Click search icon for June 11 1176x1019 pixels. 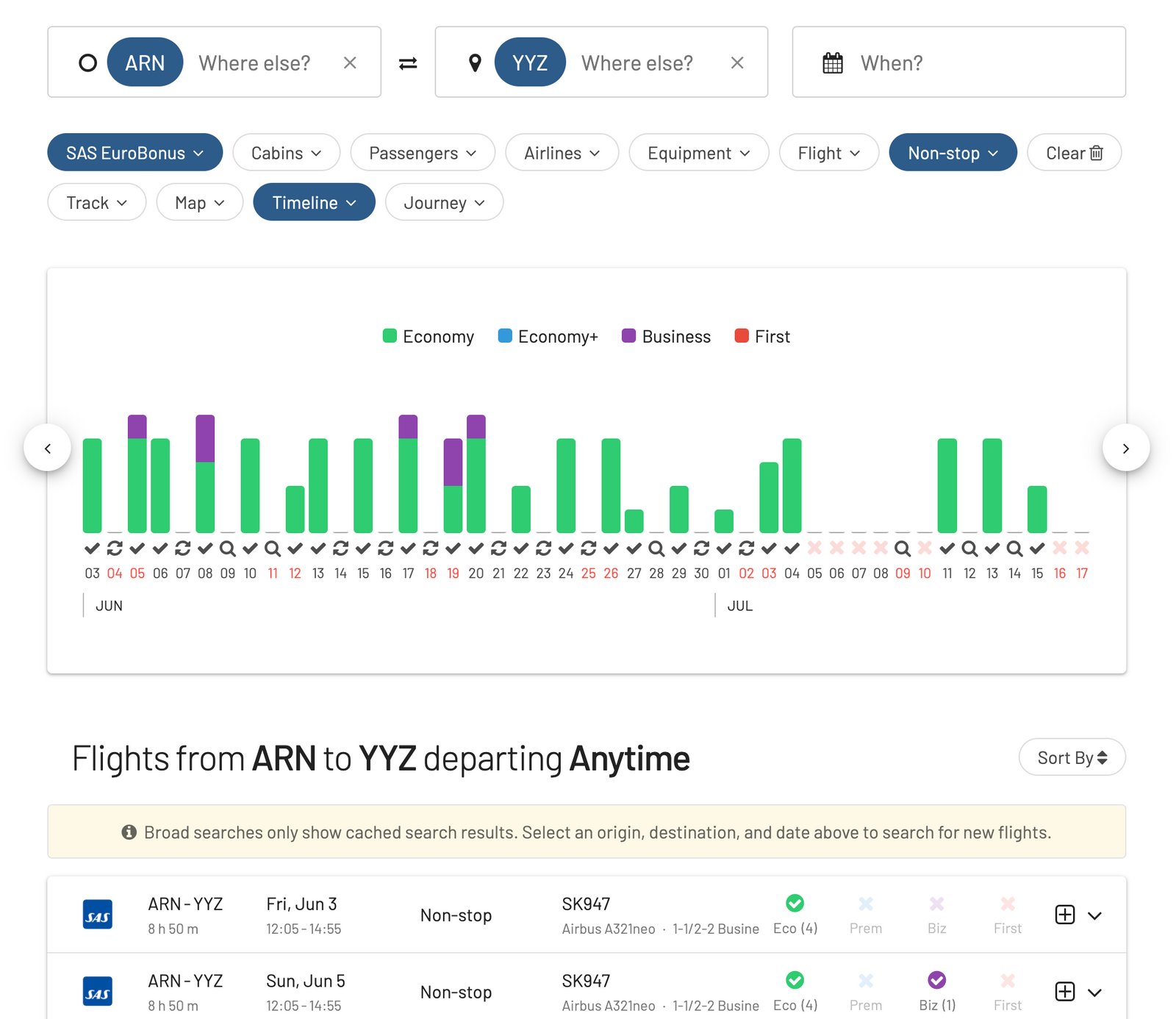pyautogui.click(x=273, y=548)
